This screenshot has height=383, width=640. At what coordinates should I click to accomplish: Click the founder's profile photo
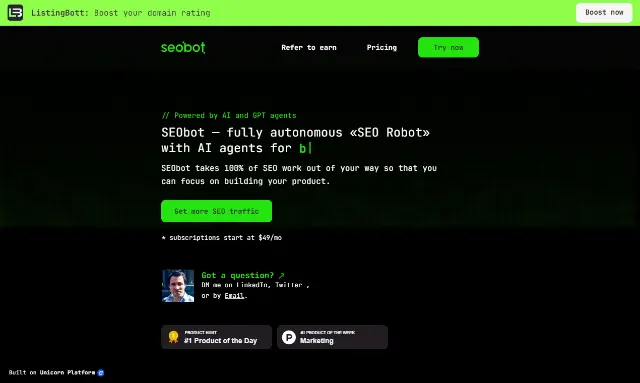178,286
